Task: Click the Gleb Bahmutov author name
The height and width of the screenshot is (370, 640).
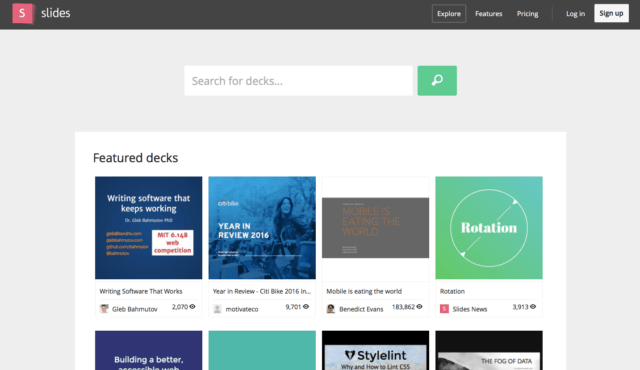Action: [135, 309]
